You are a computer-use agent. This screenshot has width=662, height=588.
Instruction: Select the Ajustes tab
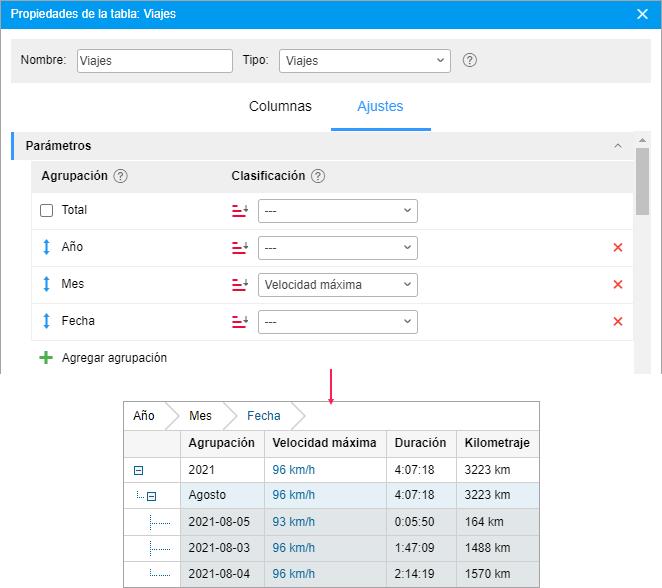[x=380, y=106]
